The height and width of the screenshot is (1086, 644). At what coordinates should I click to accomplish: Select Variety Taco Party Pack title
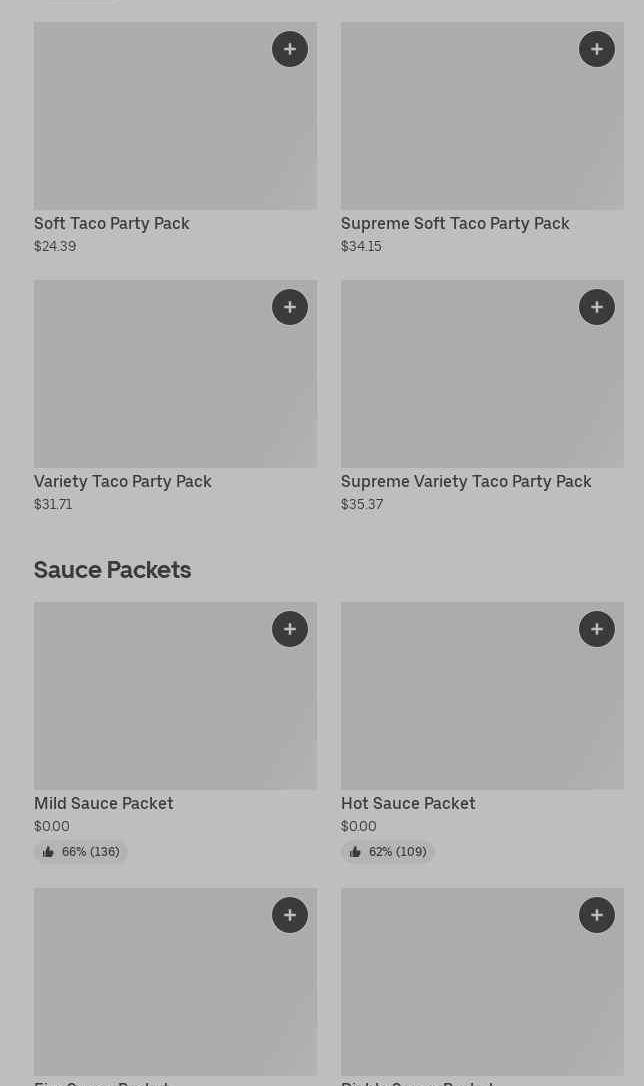tap(123, 481)
